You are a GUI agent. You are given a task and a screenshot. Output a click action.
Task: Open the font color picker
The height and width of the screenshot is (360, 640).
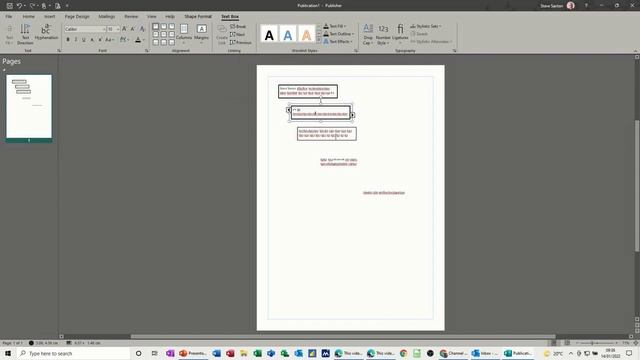[139, 40]
